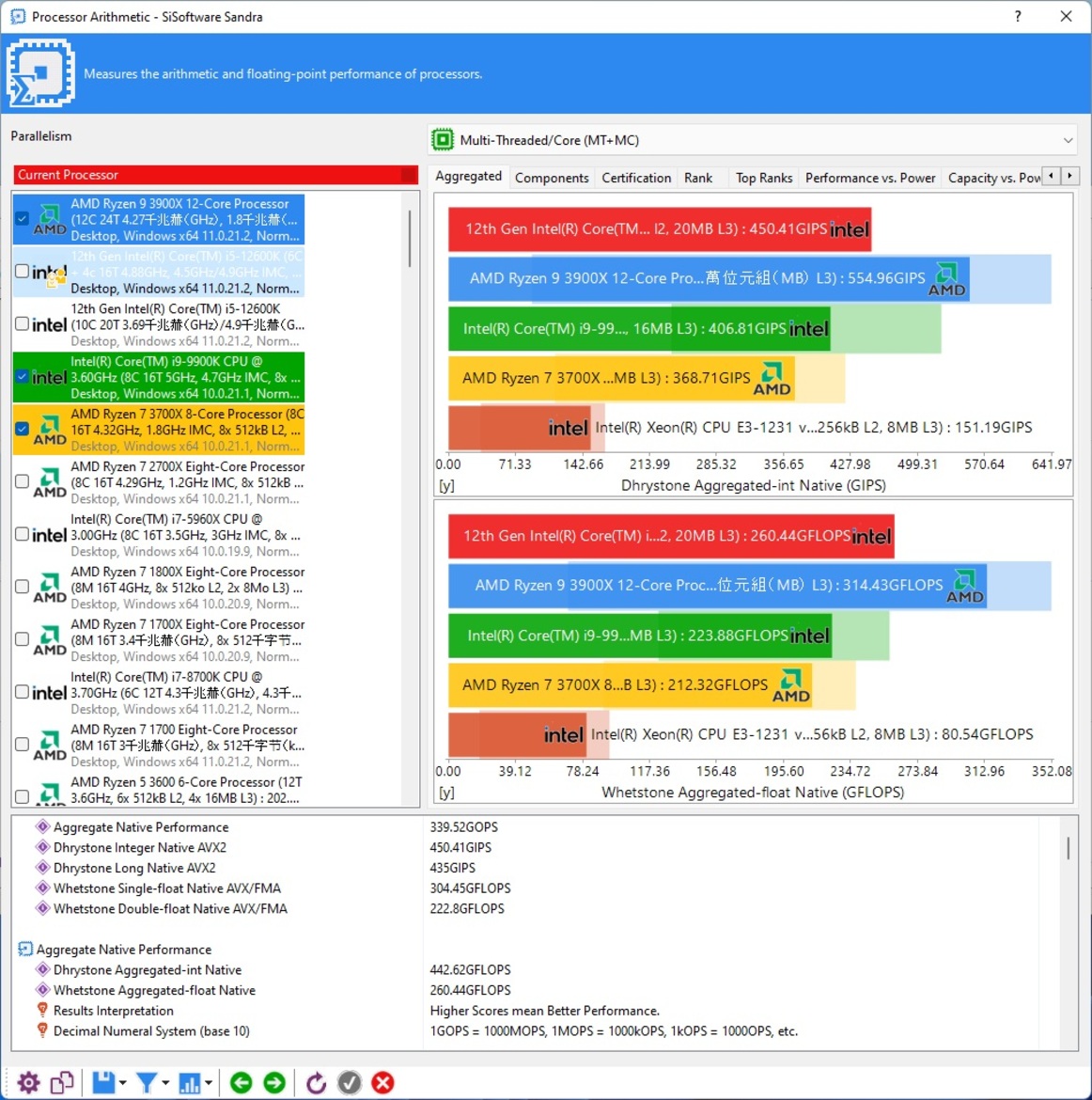Click the Results Interpretation tip icon
The height and width of the screenshot is (1100, 1092).
42,1010
